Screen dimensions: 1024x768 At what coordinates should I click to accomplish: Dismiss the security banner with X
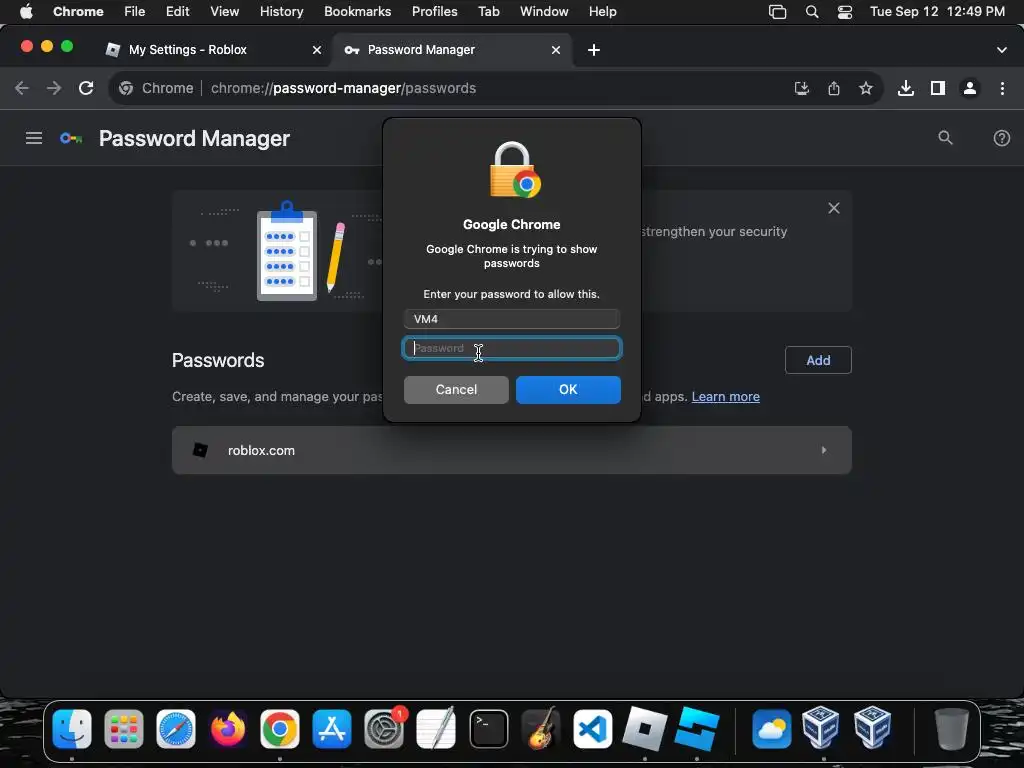(833, 208)
